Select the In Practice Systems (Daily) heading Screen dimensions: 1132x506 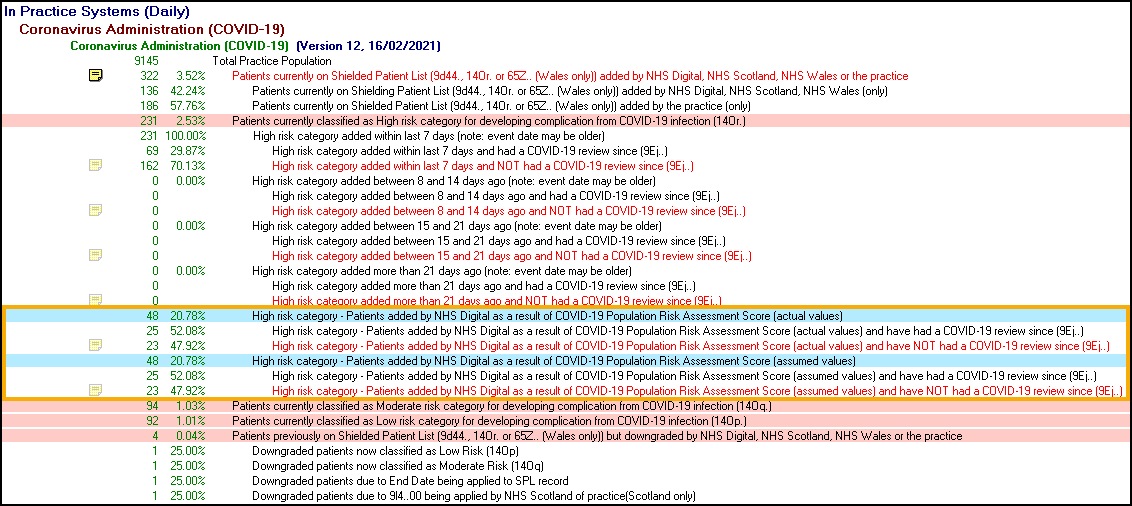(97, 12)
